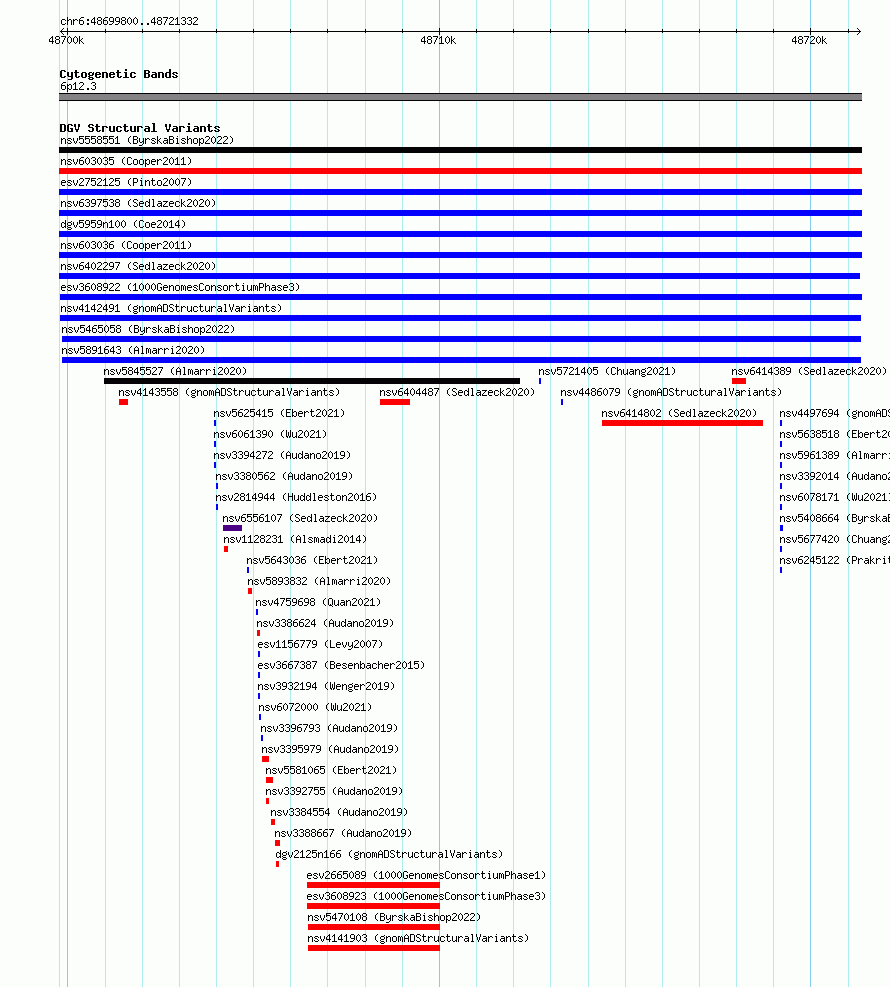
Task: Click nsv3380562 (Audano2019) label
Action: 284,476
